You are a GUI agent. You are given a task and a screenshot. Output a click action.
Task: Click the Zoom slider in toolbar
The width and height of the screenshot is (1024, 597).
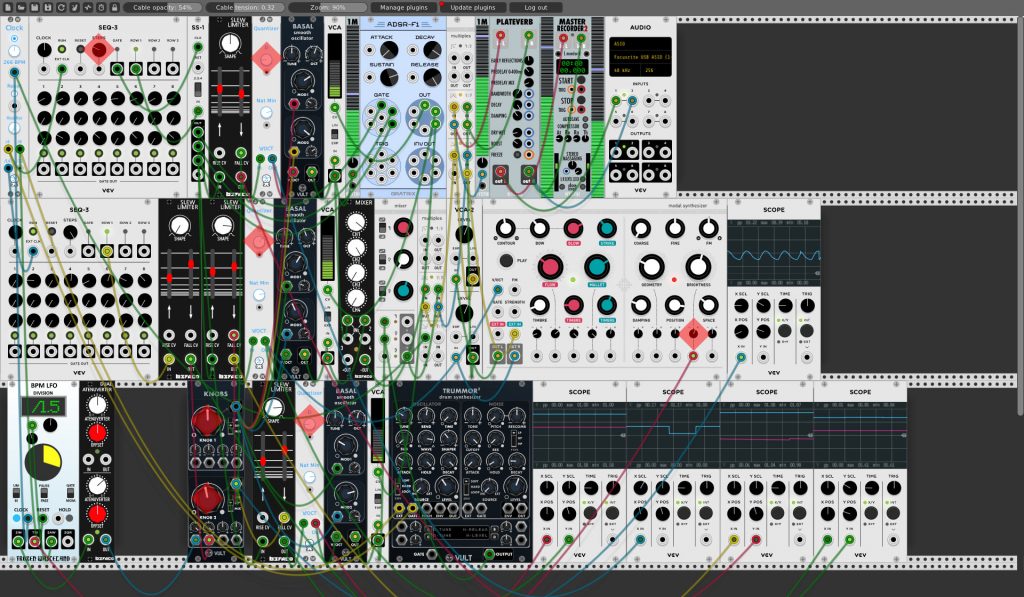[328, 7]
